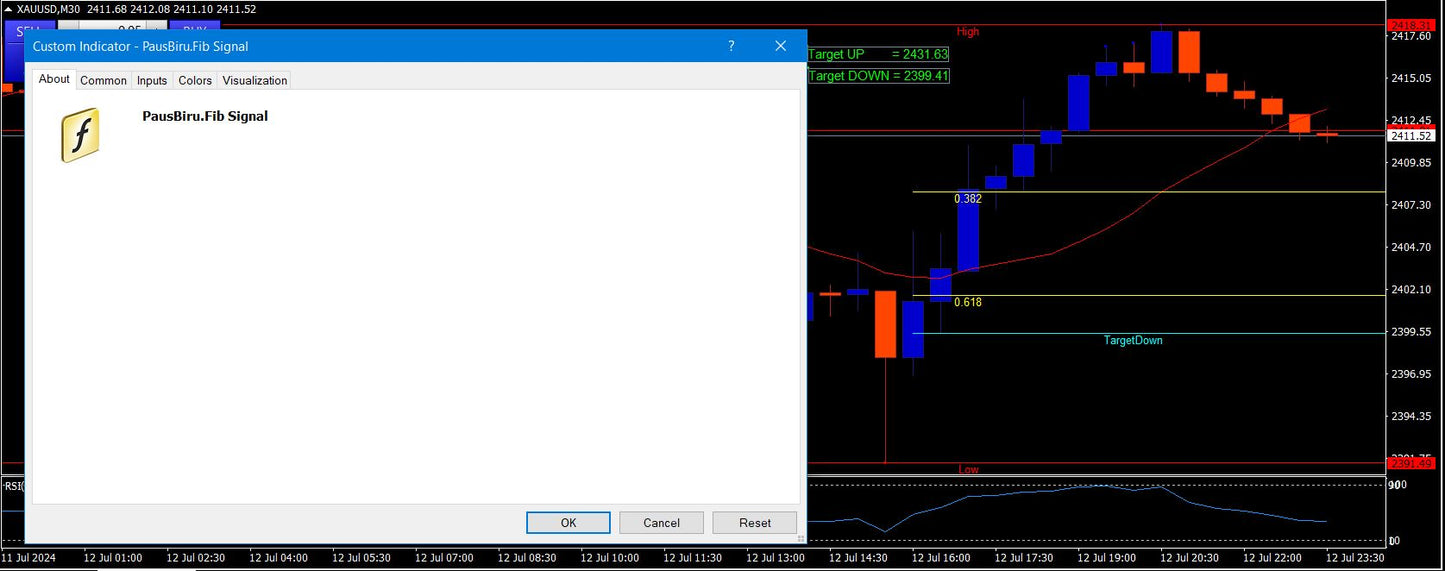This screenshot has width=1445, height=571.
Task: Click the Cancel button
Action: pos(661,522)
